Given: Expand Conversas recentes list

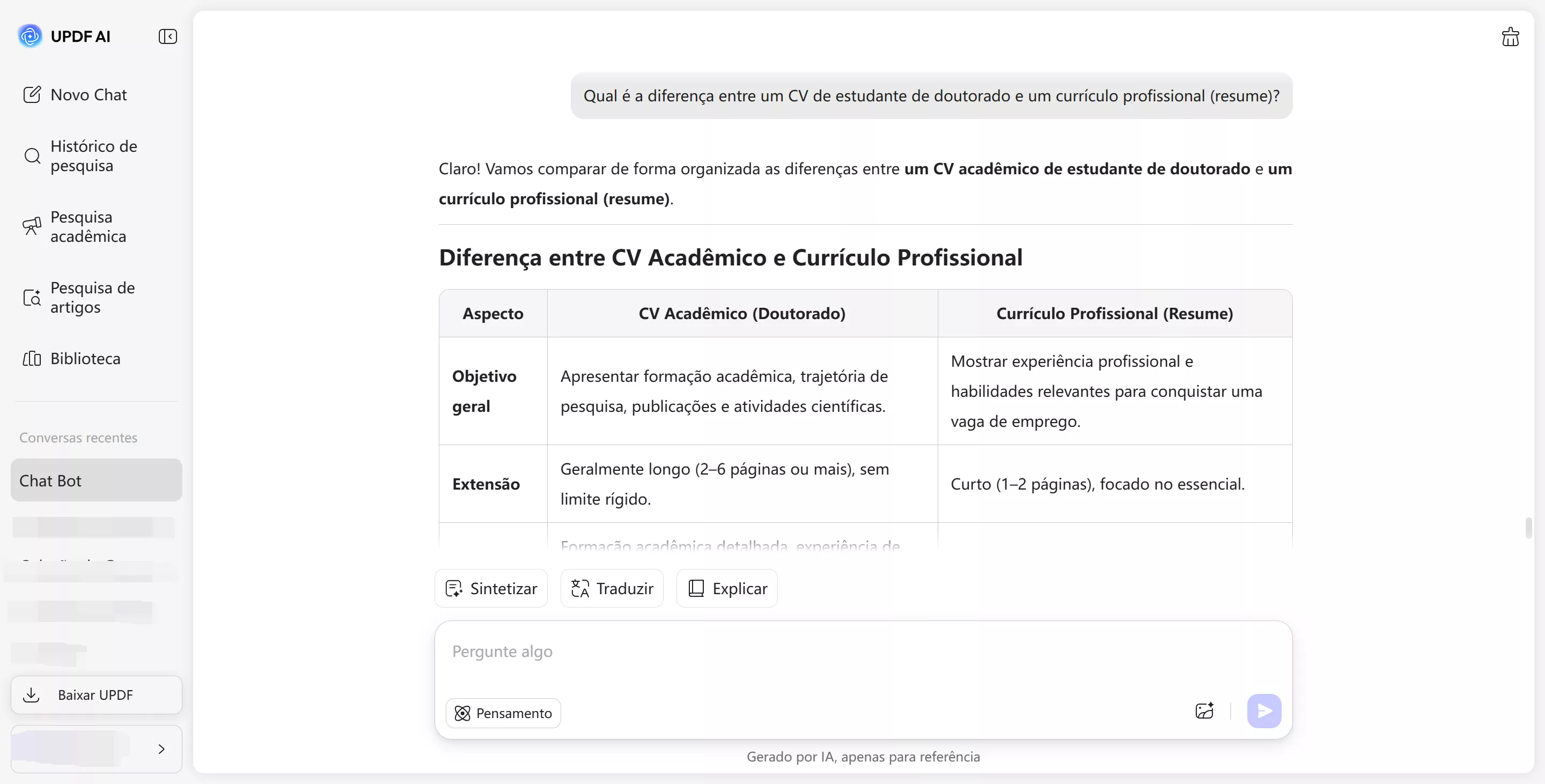Looking at the screenshot, I should coord(78,438).
